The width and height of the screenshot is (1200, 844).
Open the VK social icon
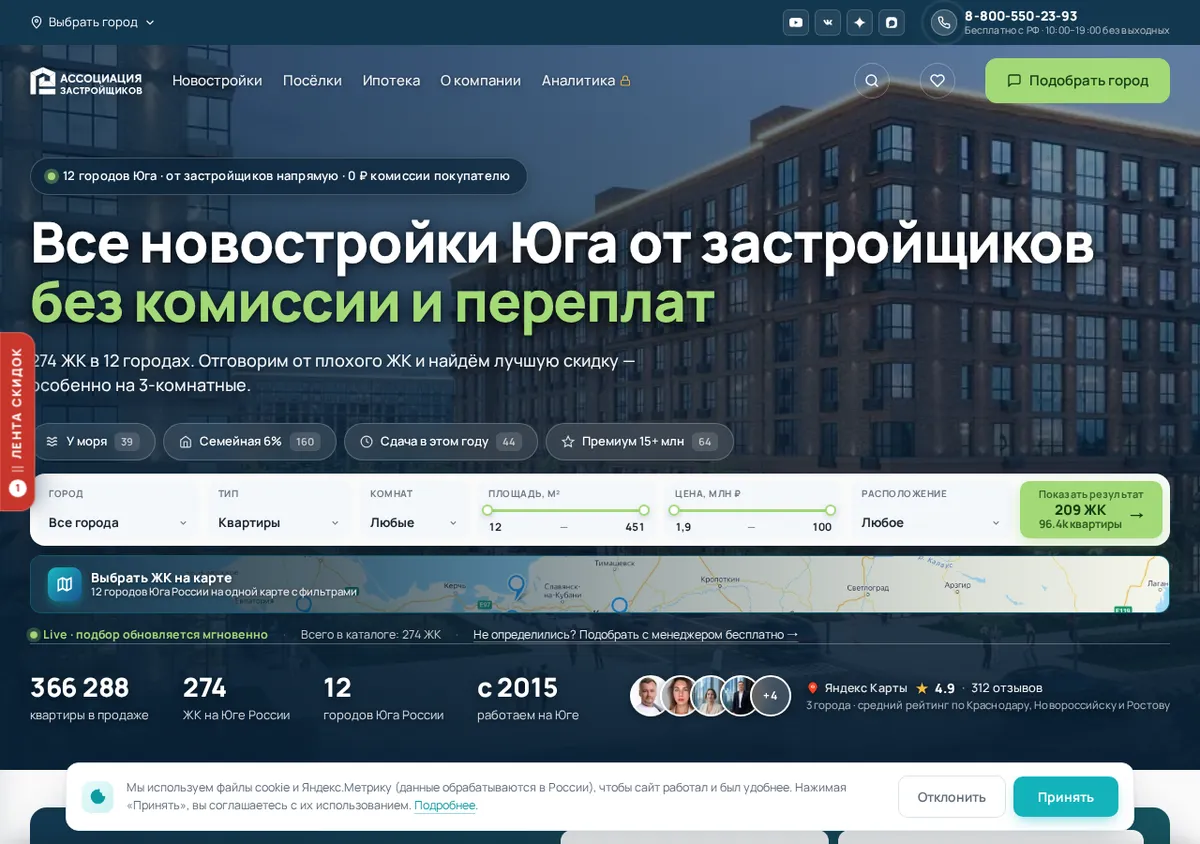click(x=828, y=22)
